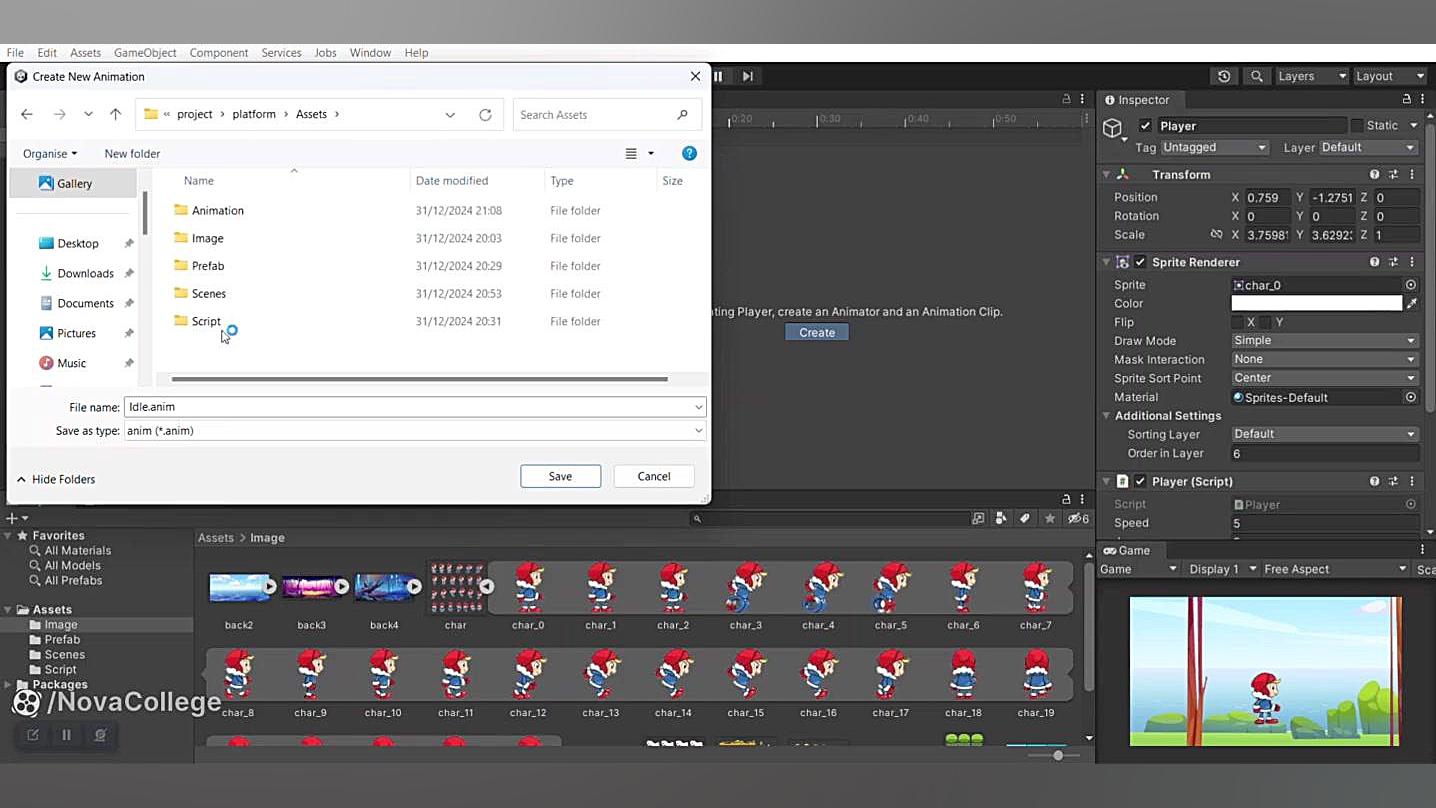This screenshot has width=1436, height=808.
Task: Open the Window menu
Action: click(370, 53)
